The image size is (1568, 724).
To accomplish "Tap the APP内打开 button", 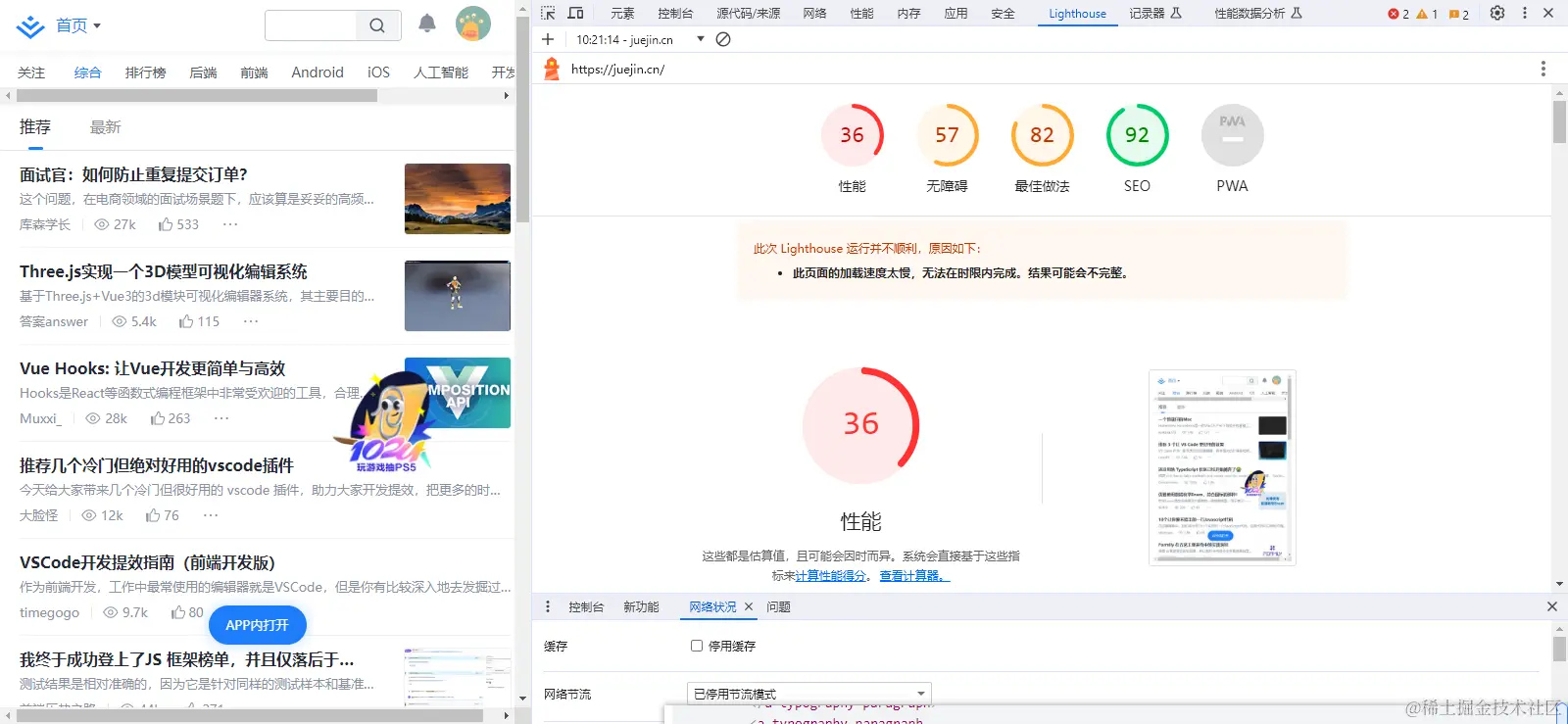I will coord(257,625).
